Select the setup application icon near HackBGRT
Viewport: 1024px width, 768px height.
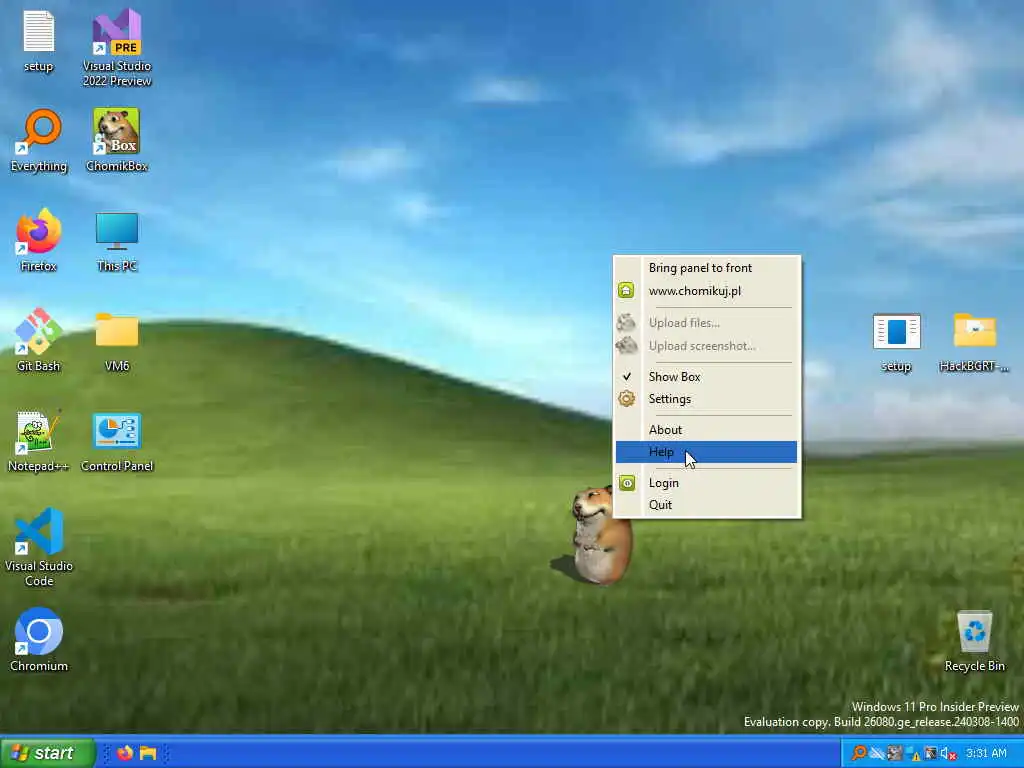click(x=896, y=342)
